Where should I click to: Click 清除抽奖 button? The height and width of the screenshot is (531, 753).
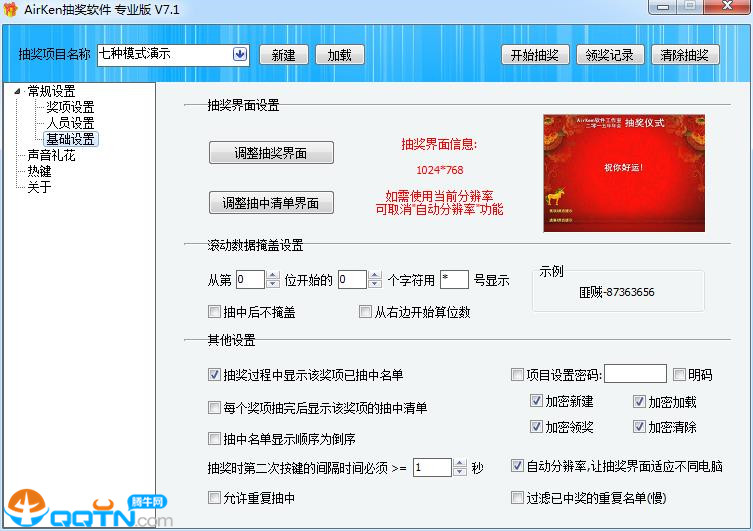click(x=685, y=55)
